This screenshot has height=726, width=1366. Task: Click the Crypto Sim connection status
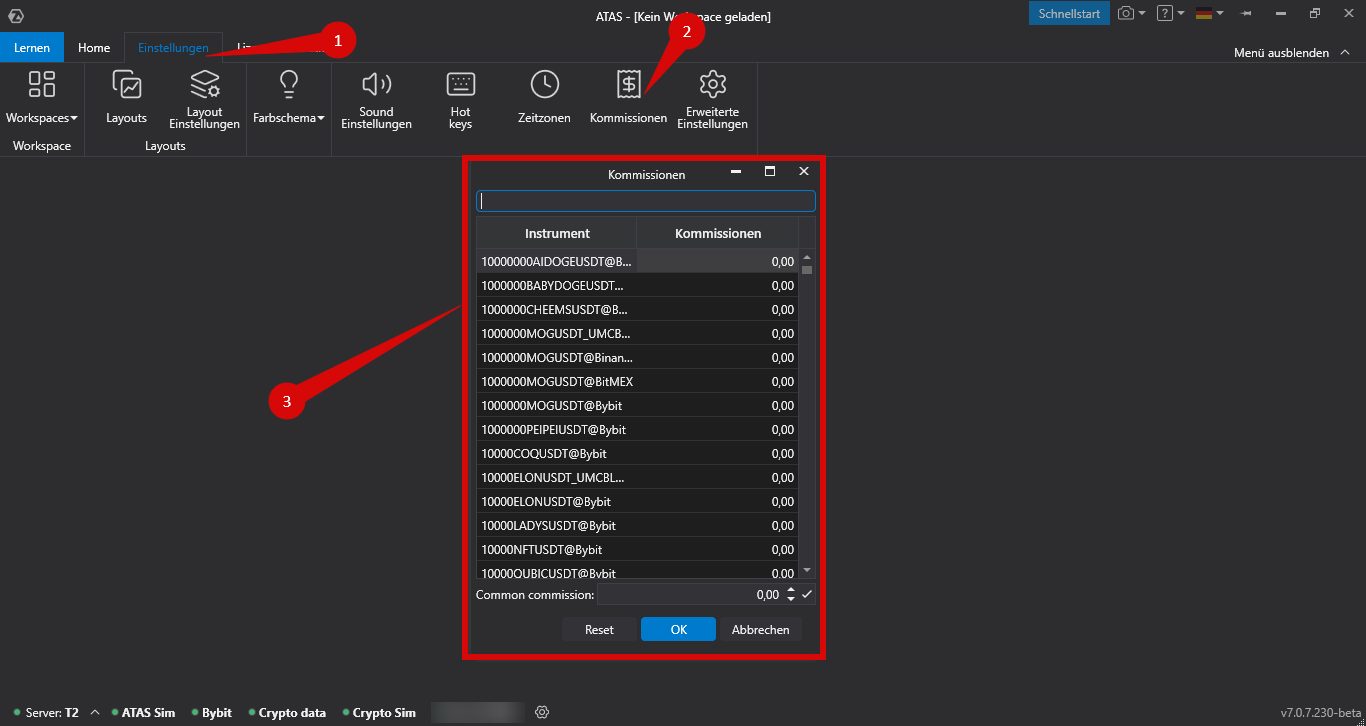[x=378, y=713]
